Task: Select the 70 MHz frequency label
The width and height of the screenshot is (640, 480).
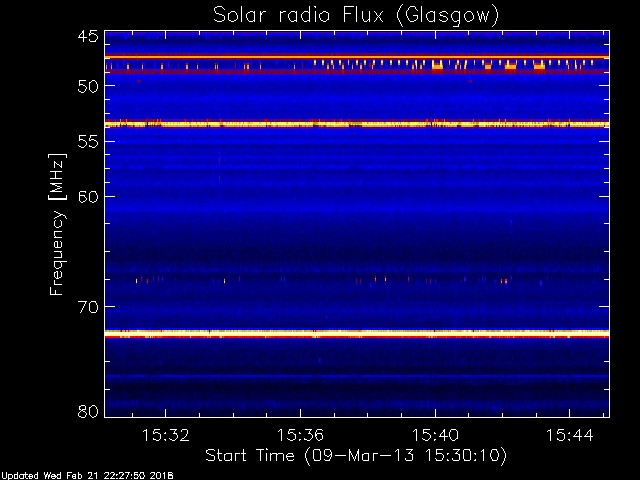Action: pyautogui.click(x=88, y=307)
